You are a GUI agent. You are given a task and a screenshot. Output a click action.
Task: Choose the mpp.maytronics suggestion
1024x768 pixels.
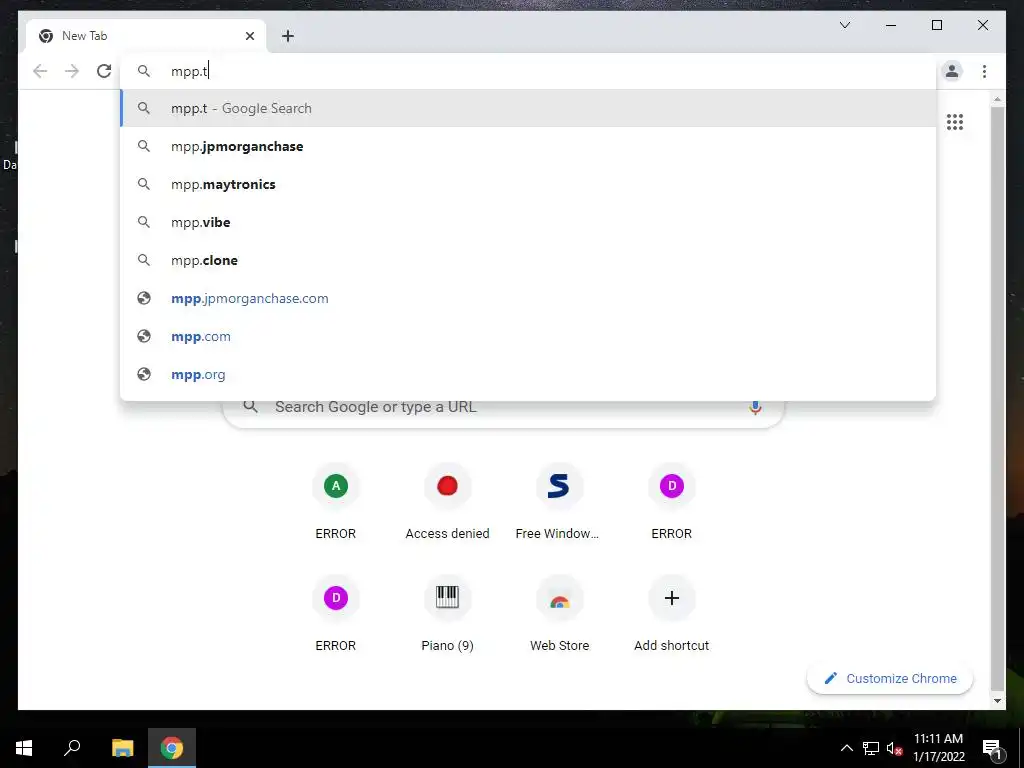(x=528, y=184)
